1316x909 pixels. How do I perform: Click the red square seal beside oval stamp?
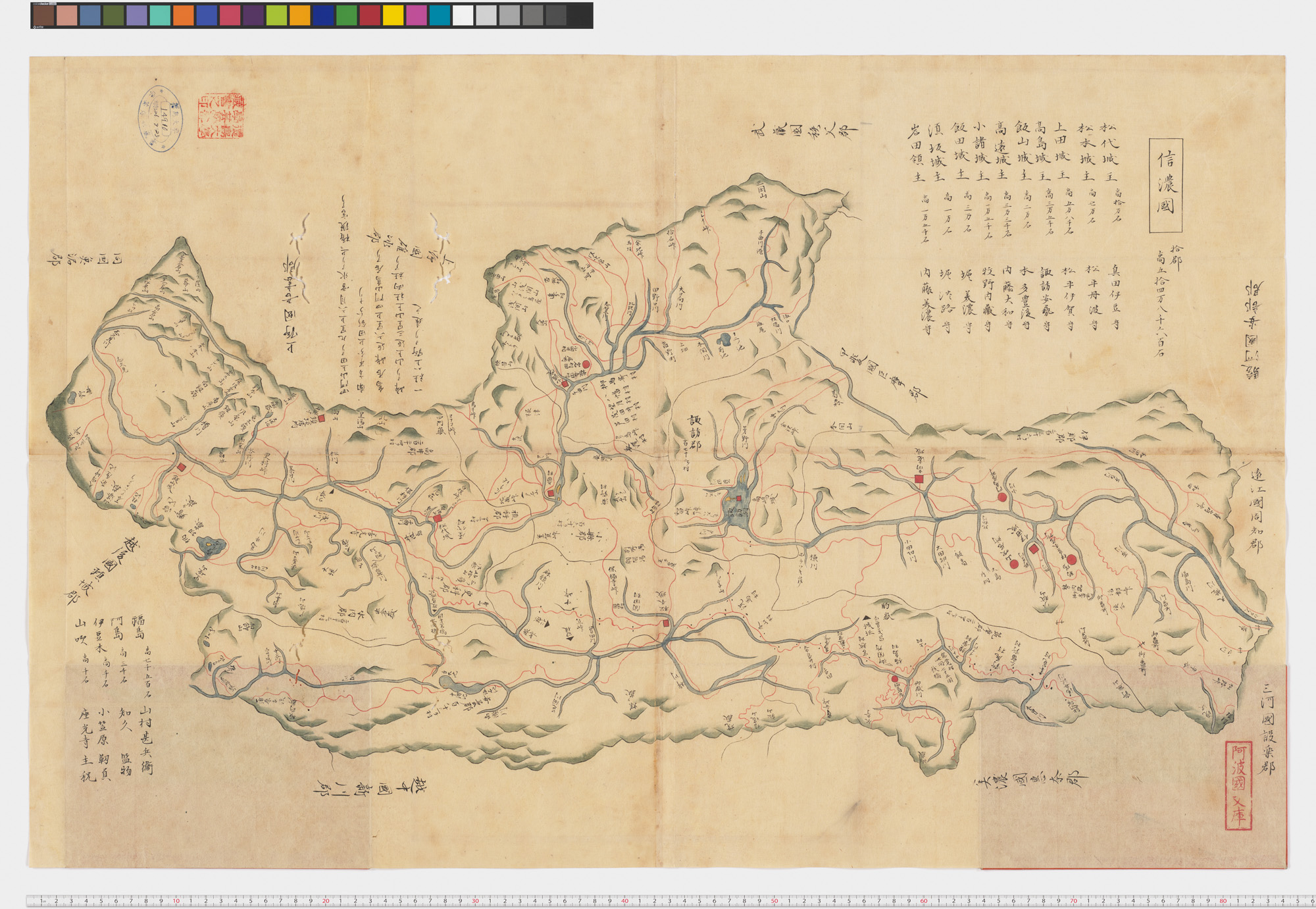(x=222, y=116)
